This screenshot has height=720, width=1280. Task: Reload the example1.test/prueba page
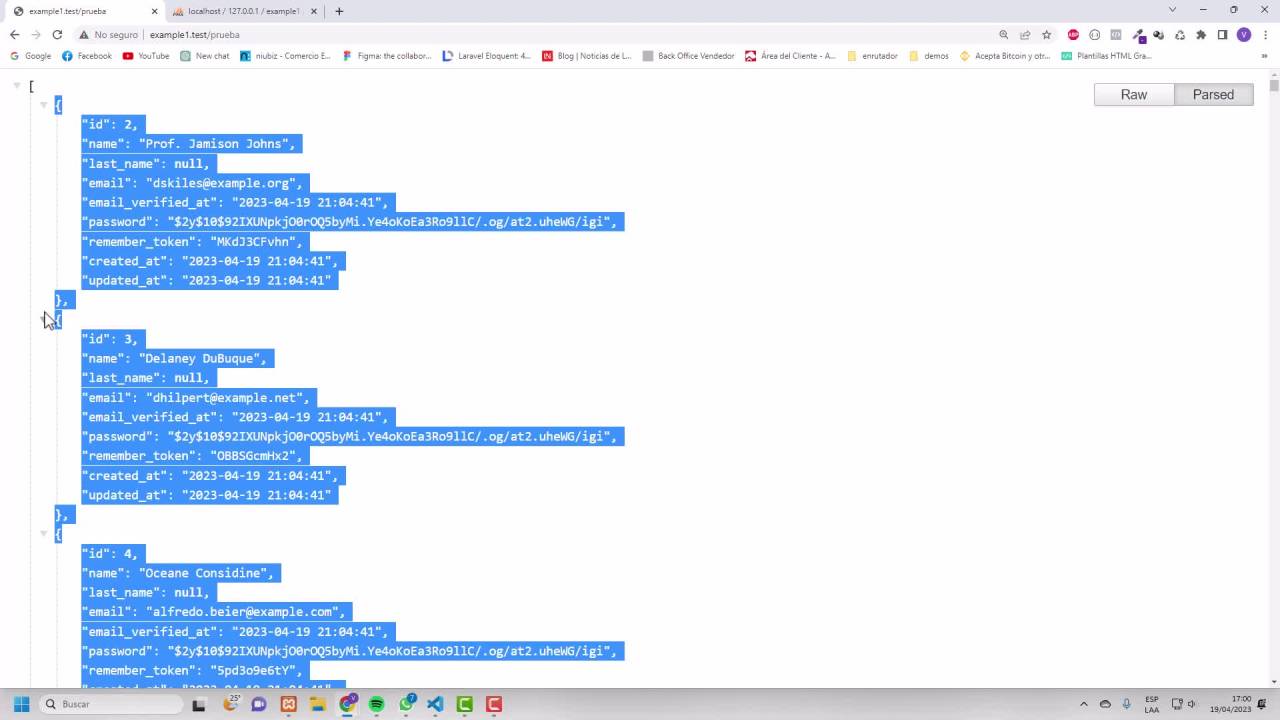click(x=57, y=35)
